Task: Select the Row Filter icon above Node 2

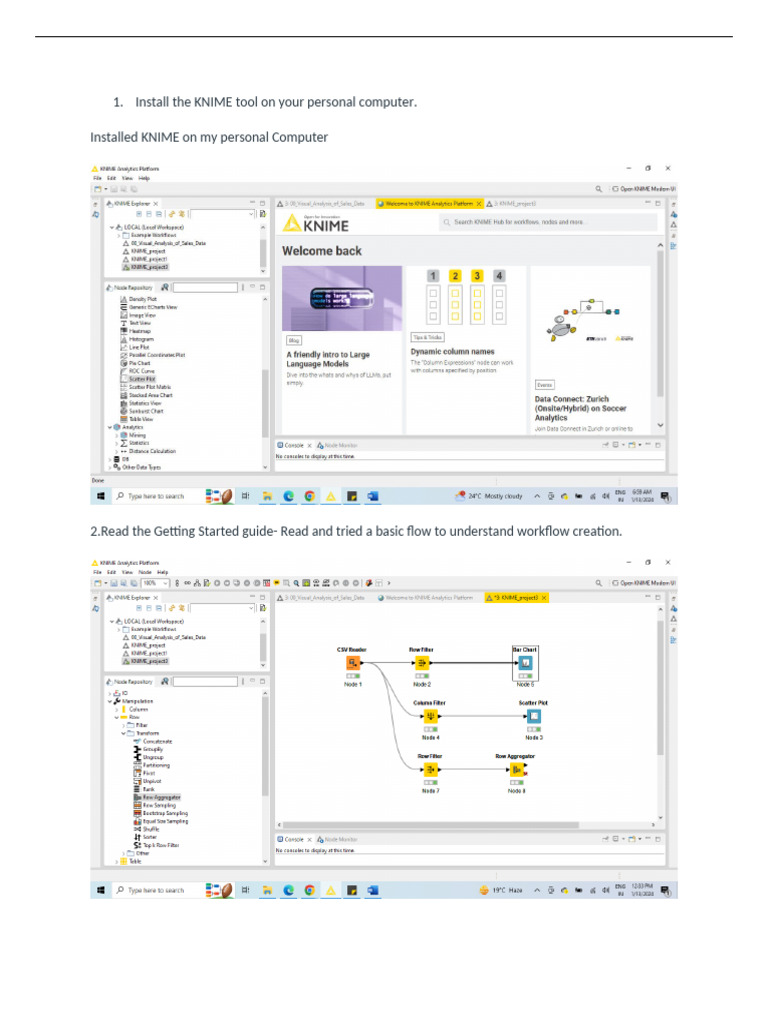Action: tap(422, 663)
